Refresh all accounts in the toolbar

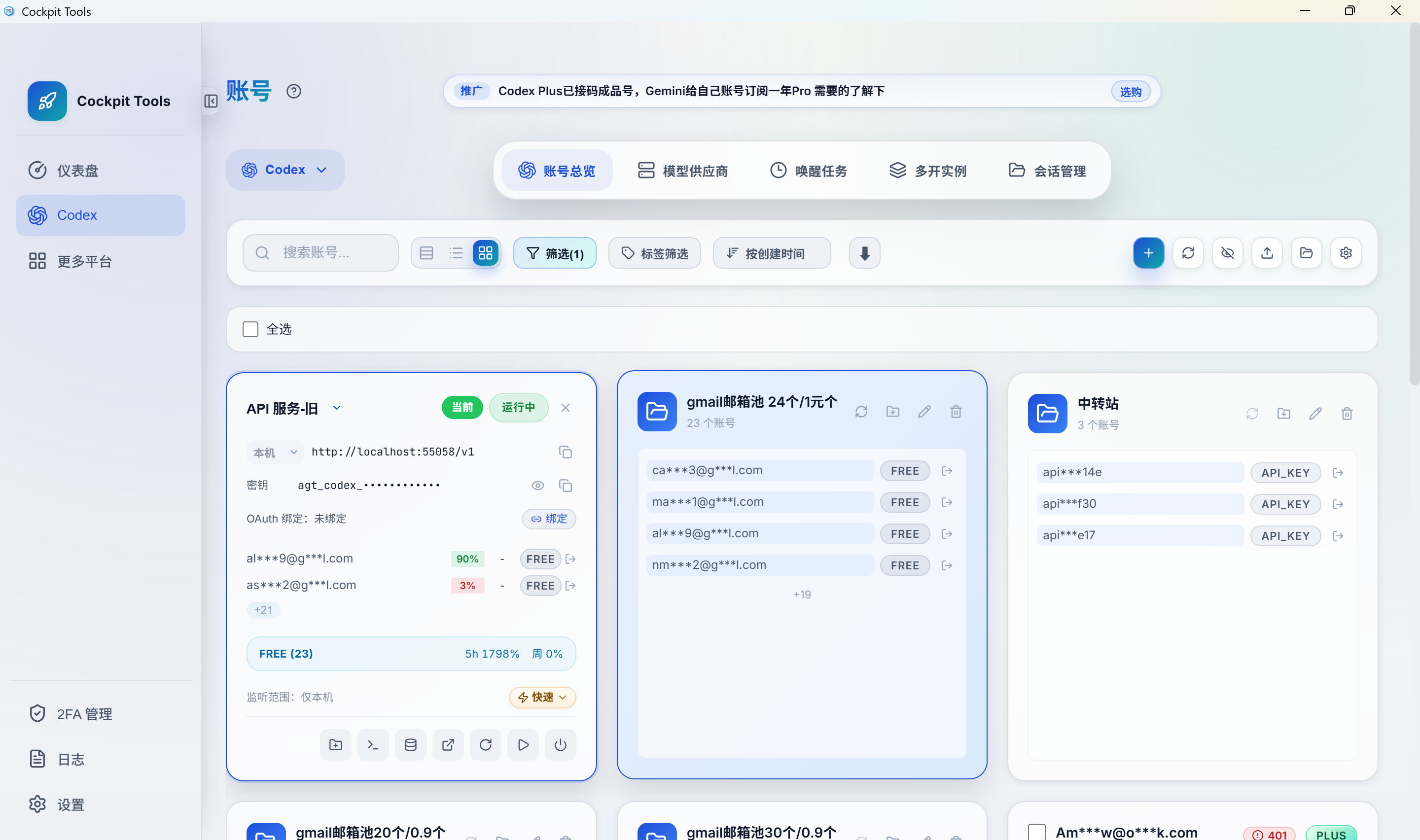(1188, 253)
